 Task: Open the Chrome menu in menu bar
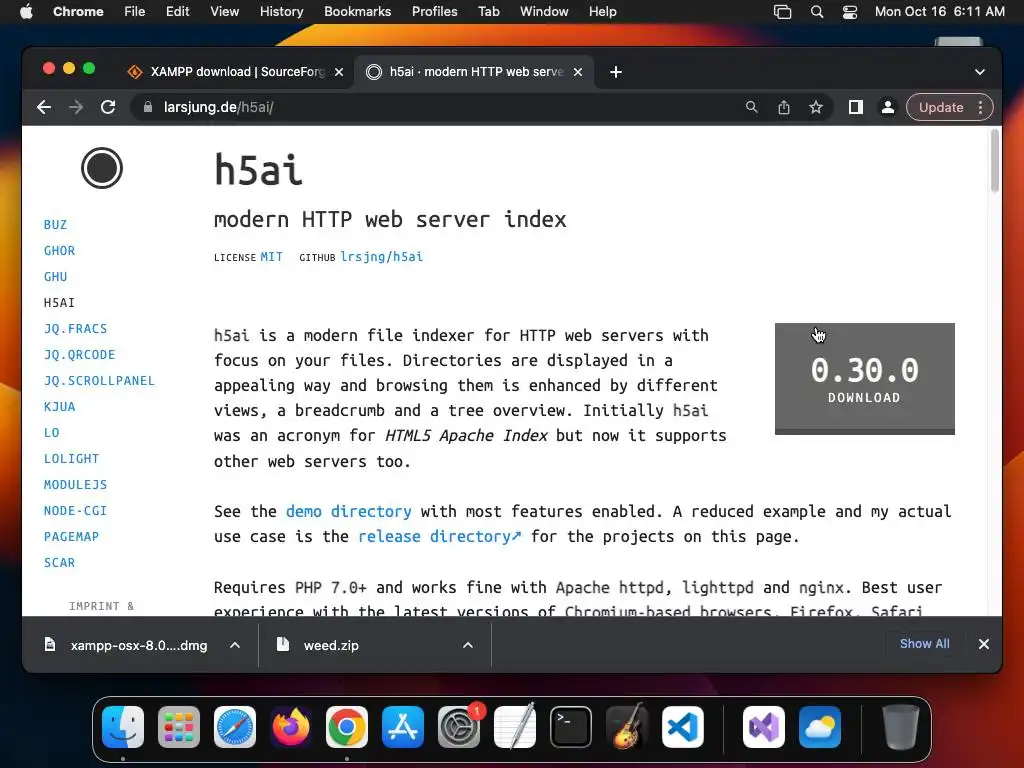78,11
